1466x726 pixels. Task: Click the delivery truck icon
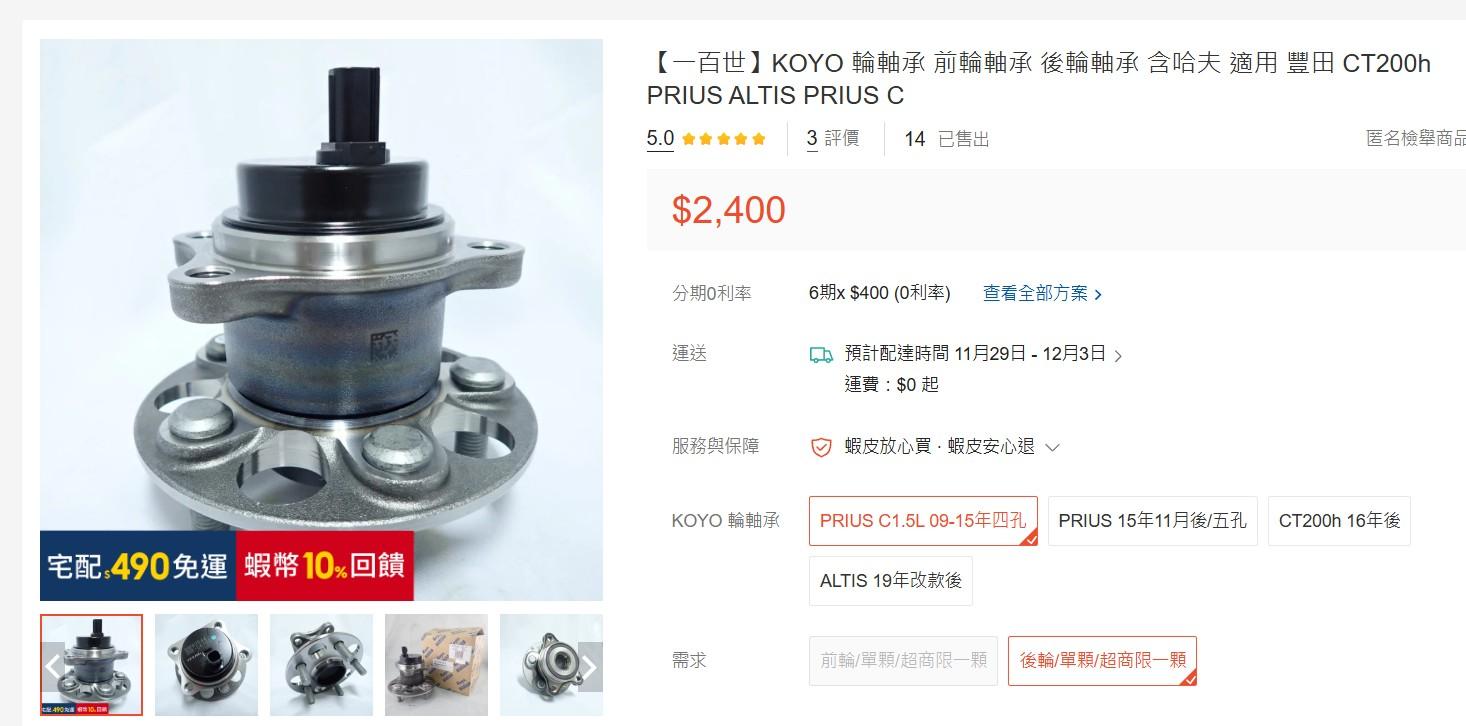(x=821, y=354)
